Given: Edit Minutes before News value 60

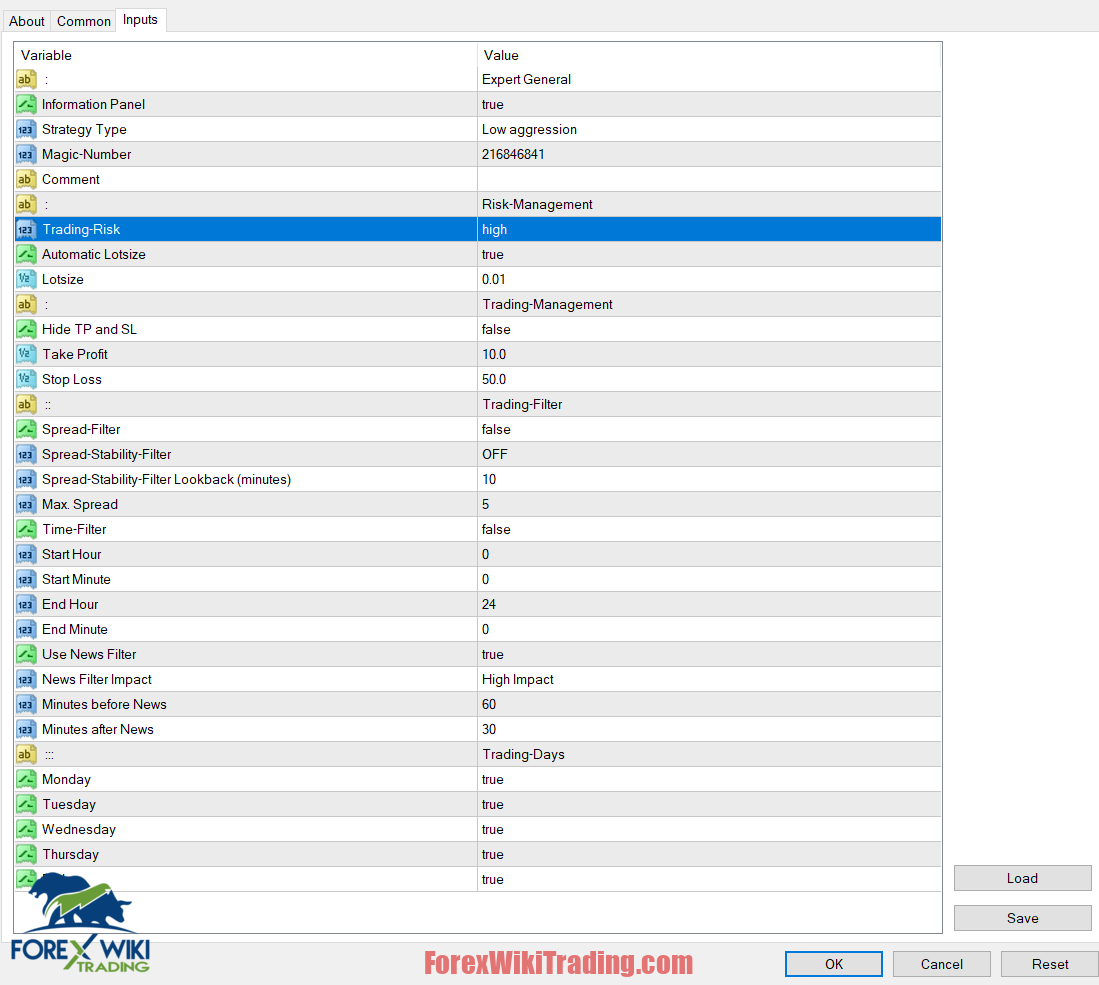Looking at the screenshot, I should [x=709, y=705].
